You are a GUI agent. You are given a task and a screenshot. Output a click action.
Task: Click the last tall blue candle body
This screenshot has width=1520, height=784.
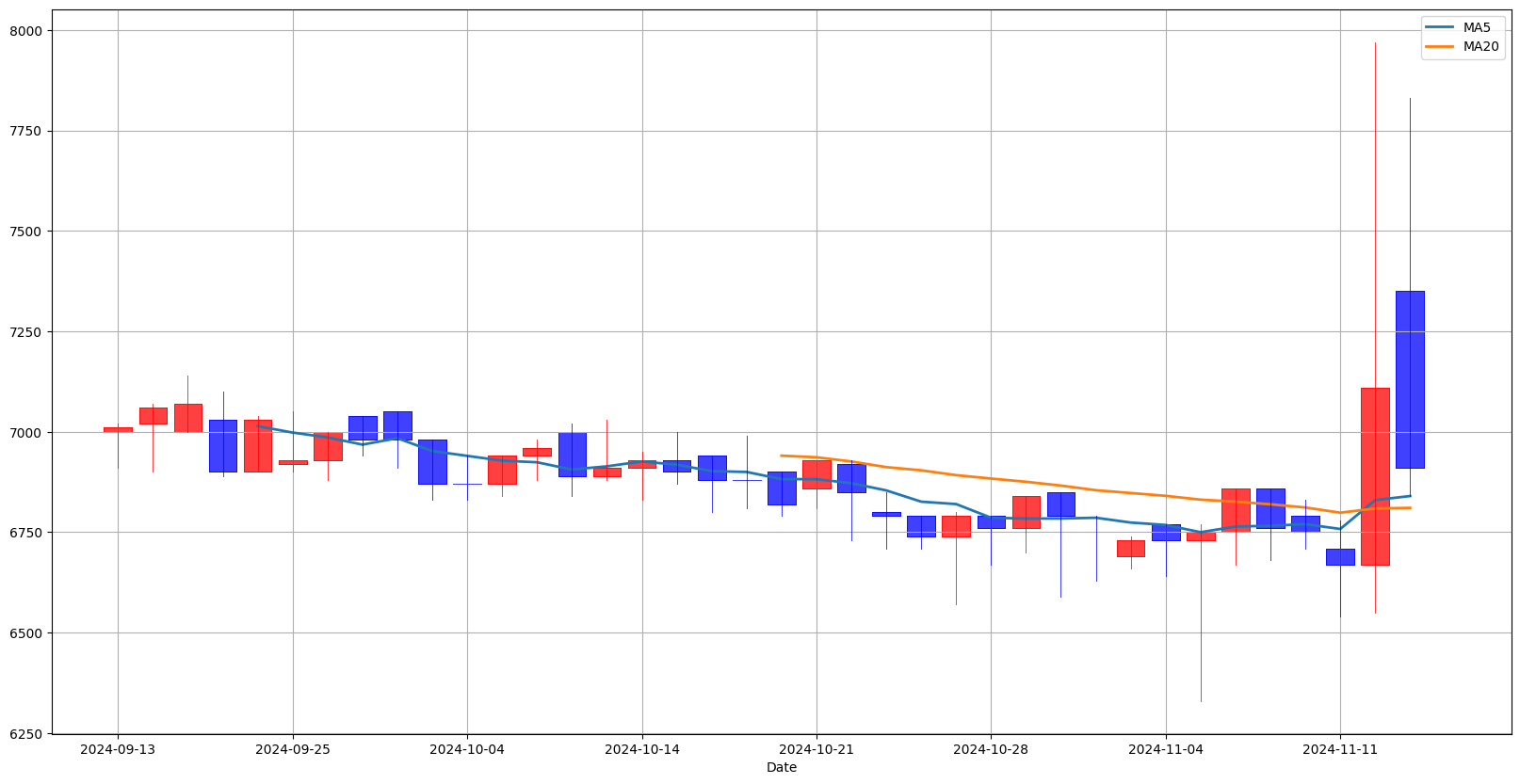[x=1410, y=379]
